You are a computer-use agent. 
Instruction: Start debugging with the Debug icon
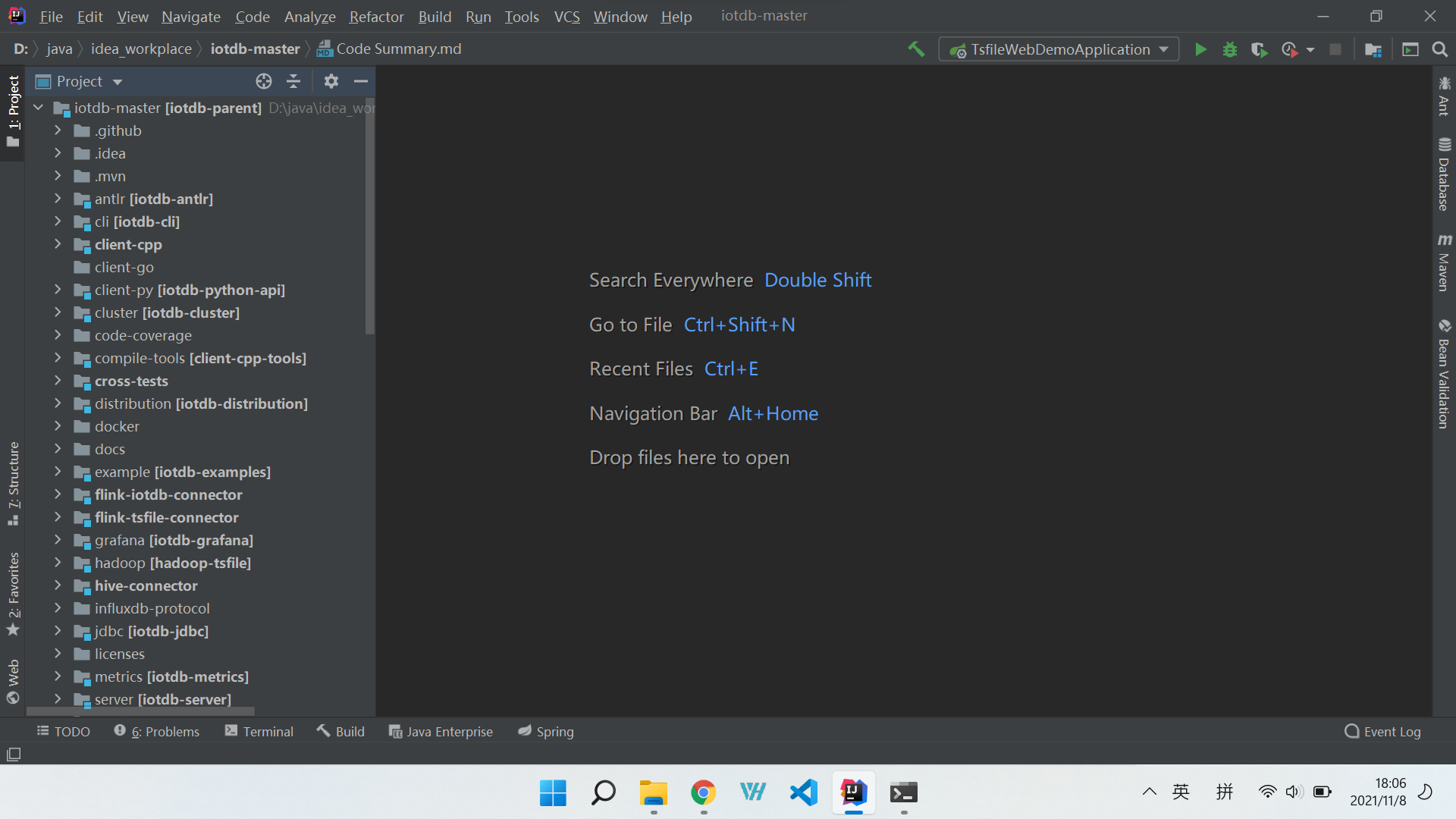pyautogui.click(x=1229, y=49)
